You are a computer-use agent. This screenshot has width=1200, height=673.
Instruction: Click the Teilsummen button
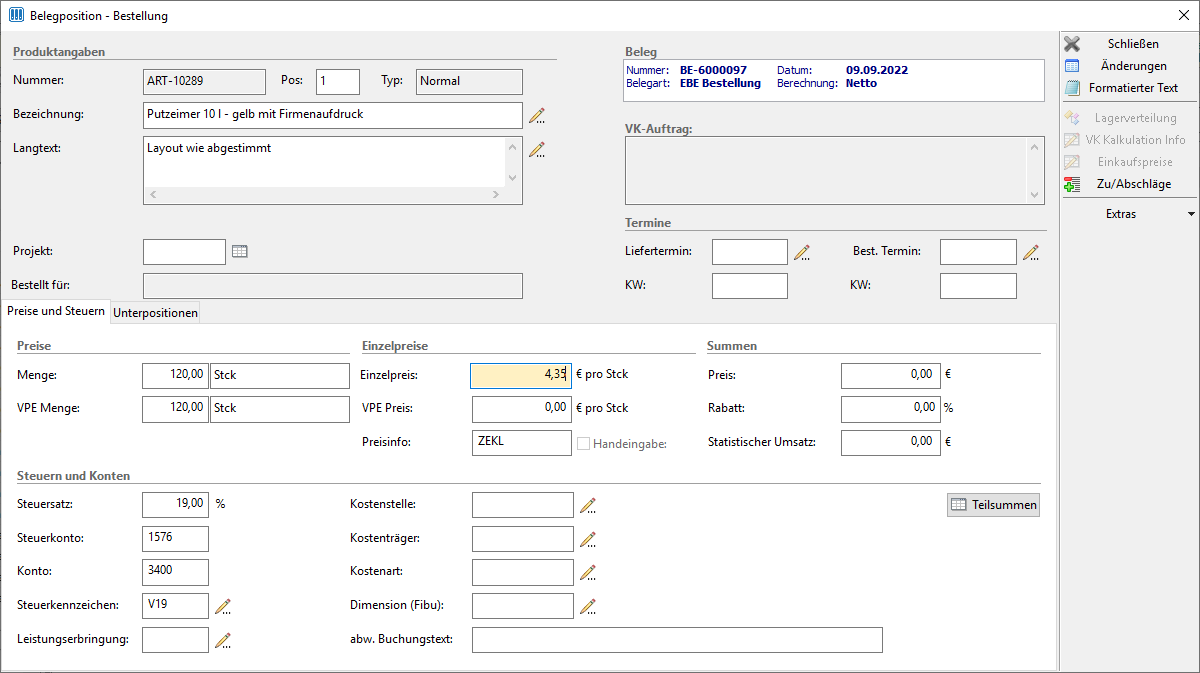(x=993, y=505)
